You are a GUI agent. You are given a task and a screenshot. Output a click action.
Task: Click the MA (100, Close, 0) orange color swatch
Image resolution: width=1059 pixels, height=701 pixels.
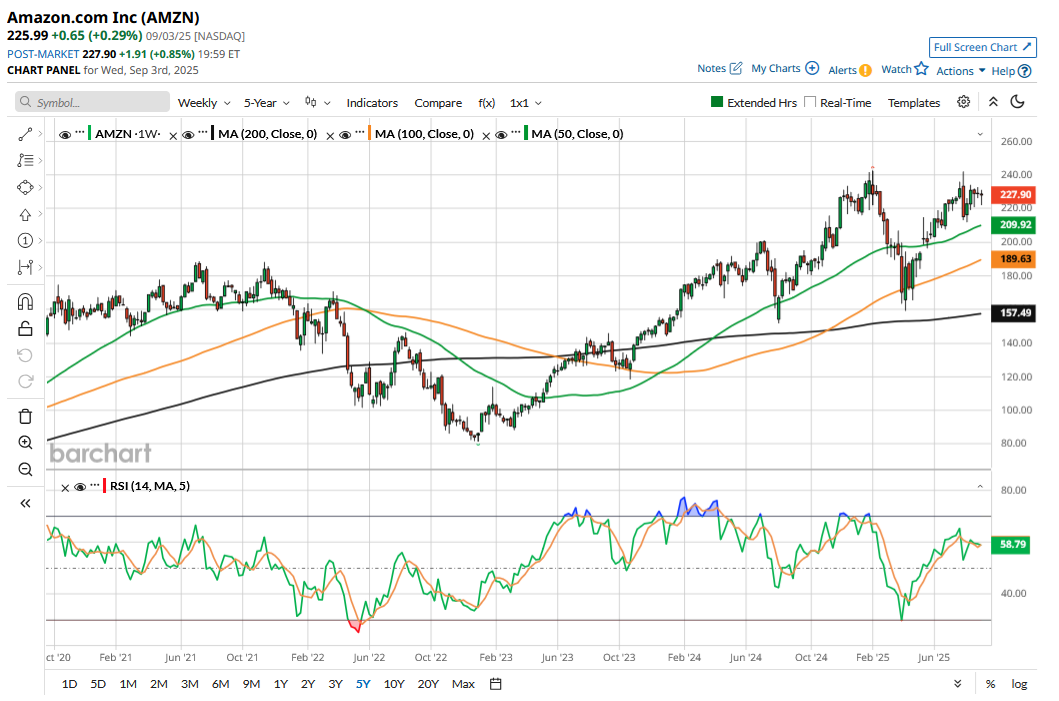pos(369,133)
